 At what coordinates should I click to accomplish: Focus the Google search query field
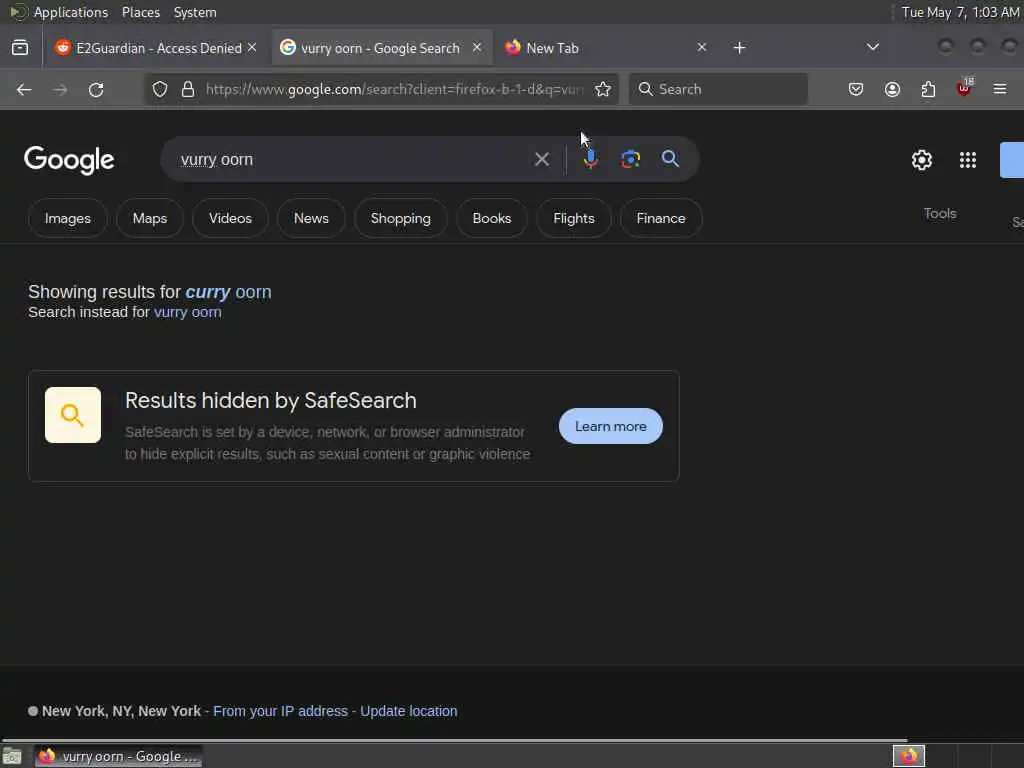(x=353, y=159)
